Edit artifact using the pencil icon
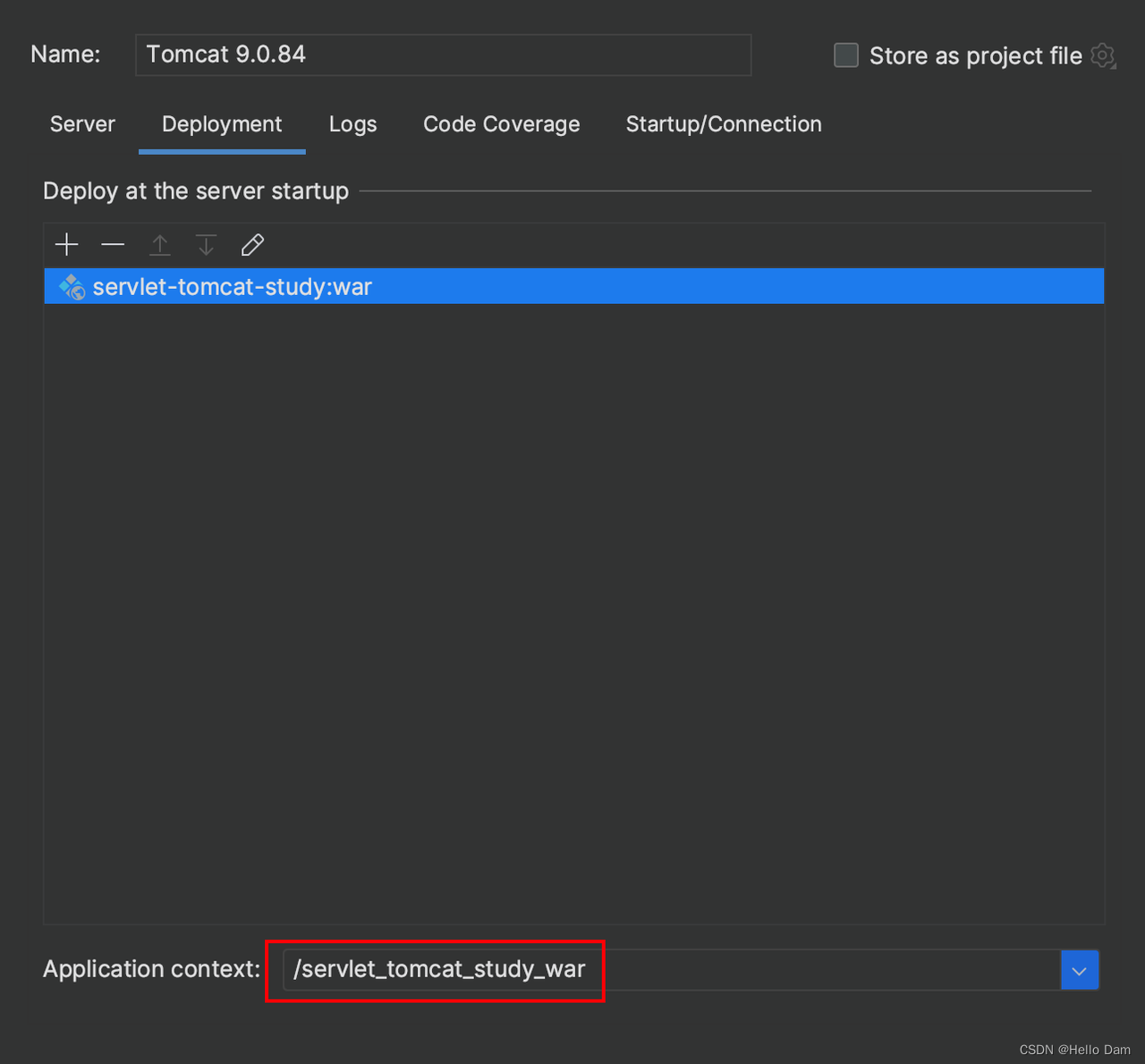 tap(252, 245)
